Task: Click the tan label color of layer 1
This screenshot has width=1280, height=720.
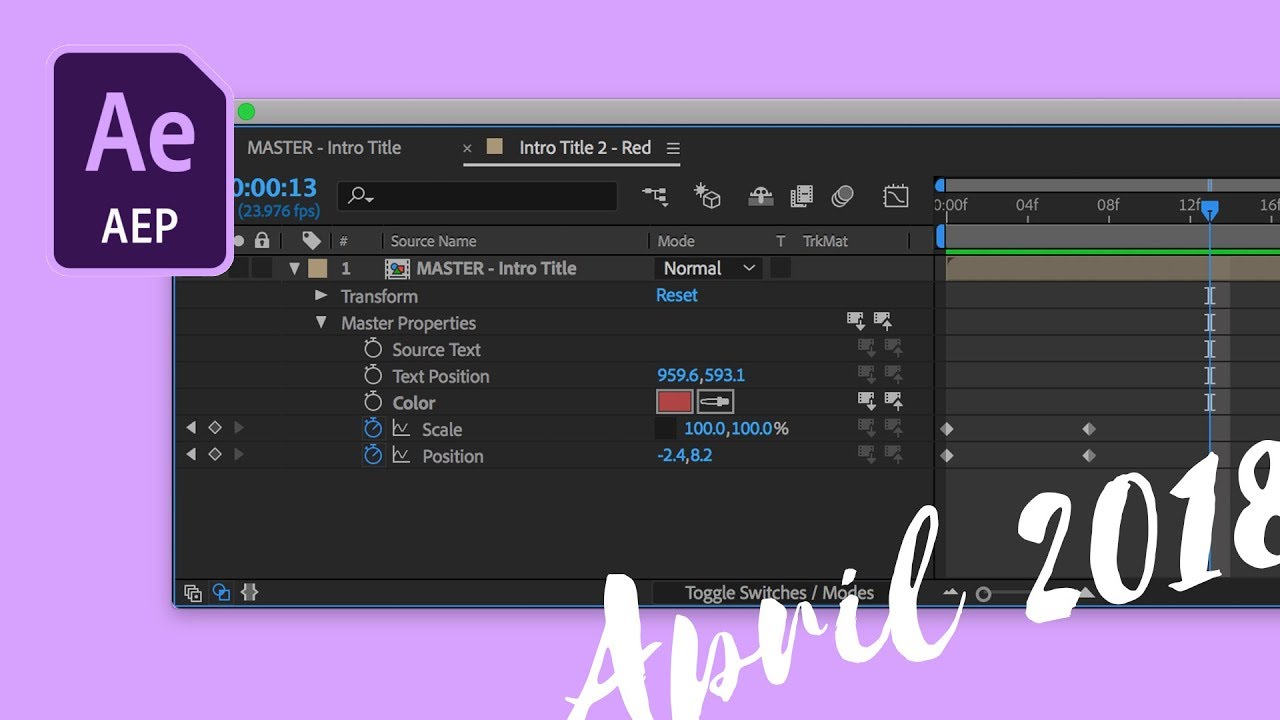Action: [x=317, y=268]
